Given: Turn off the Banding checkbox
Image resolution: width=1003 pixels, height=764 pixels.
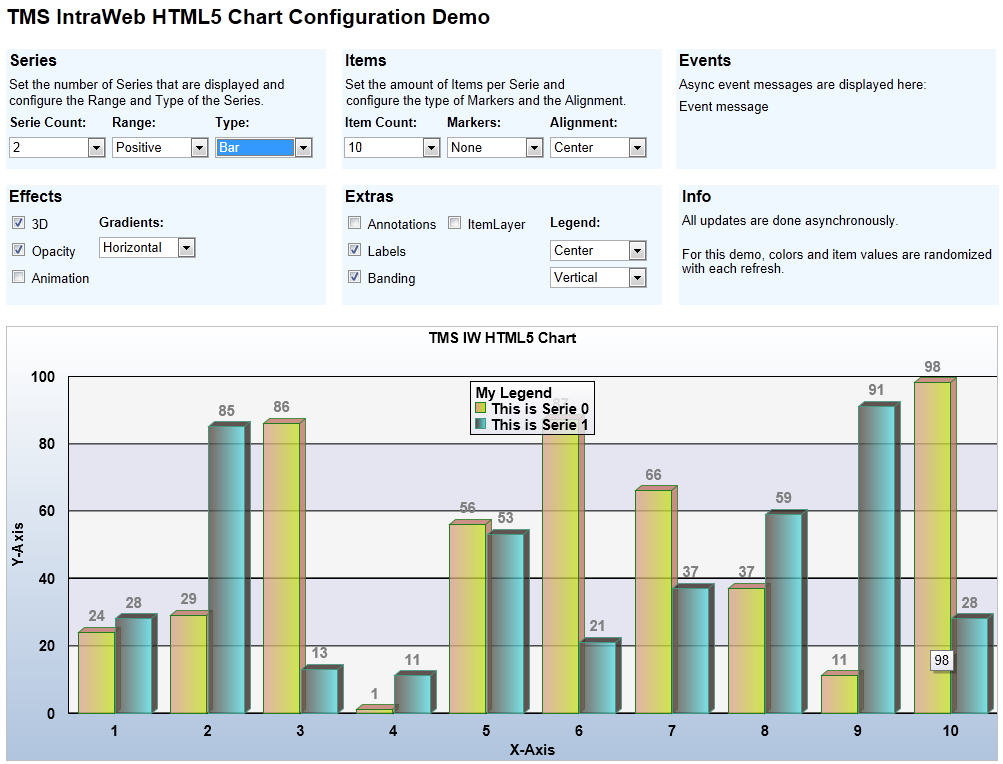Looking at the screenshot, I should tap(354, 276).
